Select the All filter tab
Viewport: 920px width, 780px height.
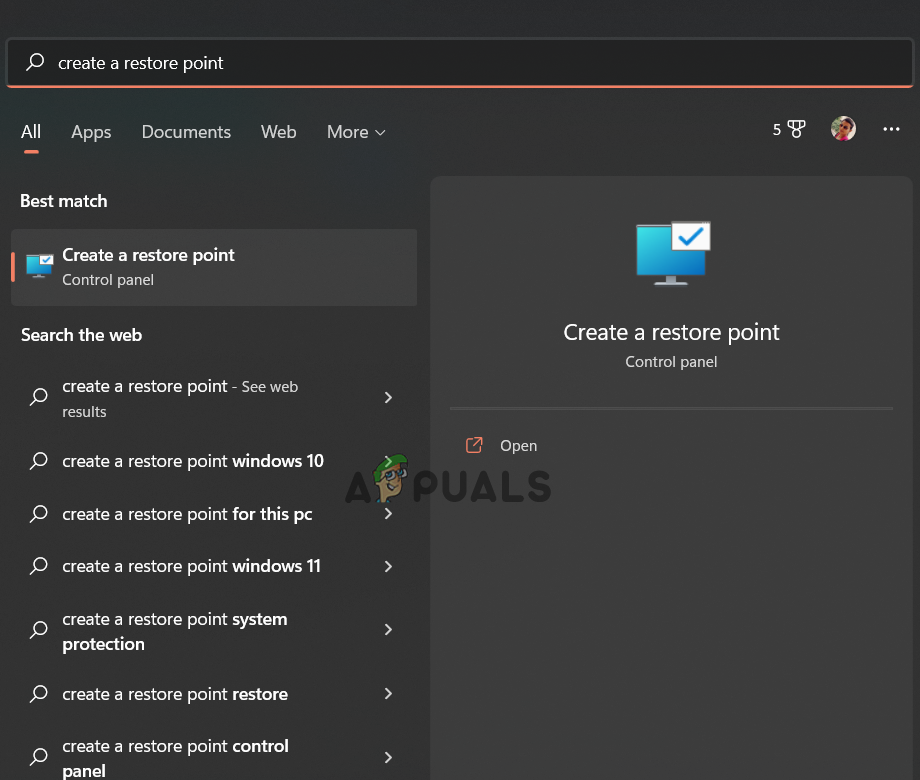31,132
